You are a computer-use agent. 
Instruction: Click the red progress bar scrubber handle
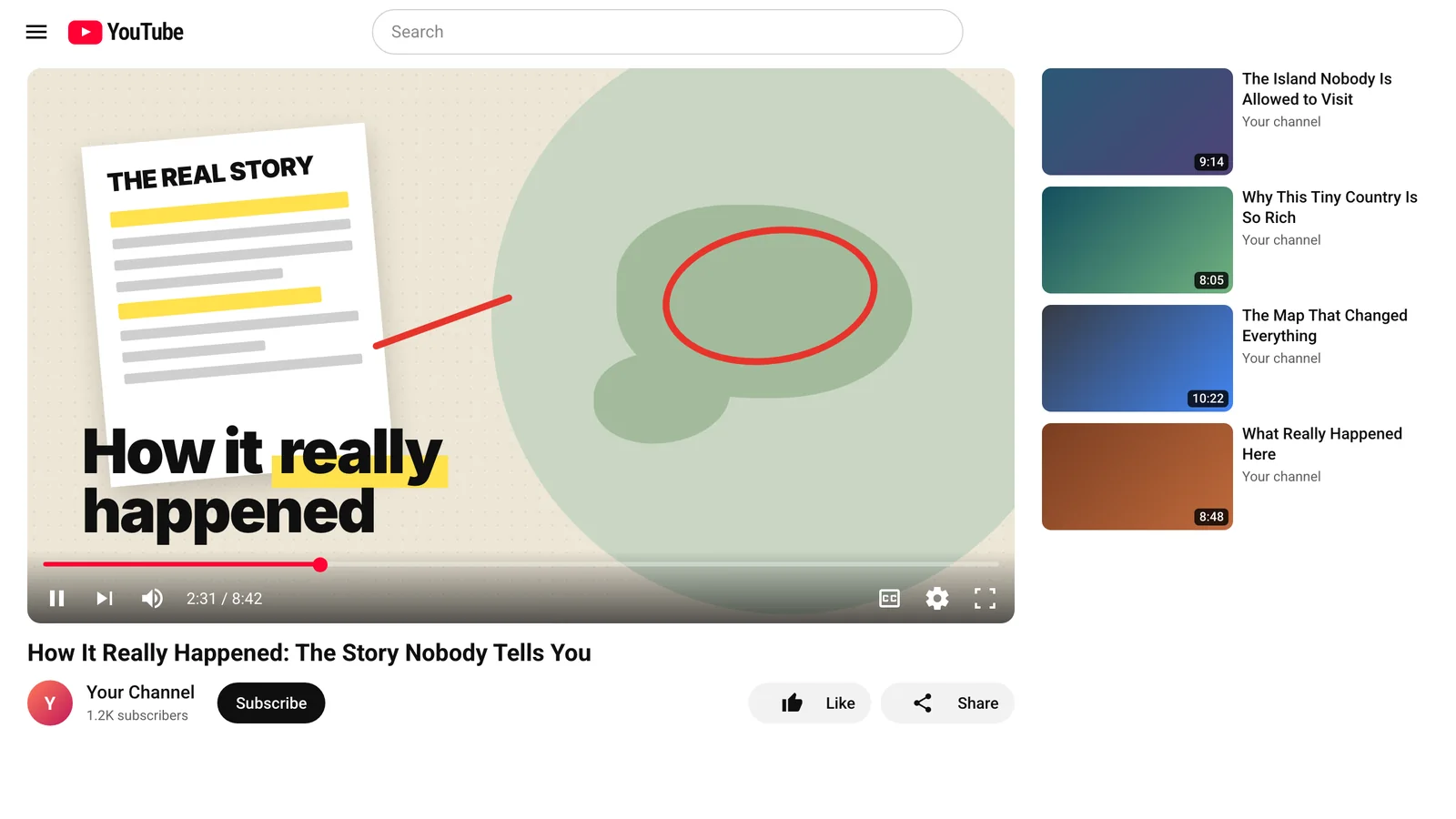[320, 565]
